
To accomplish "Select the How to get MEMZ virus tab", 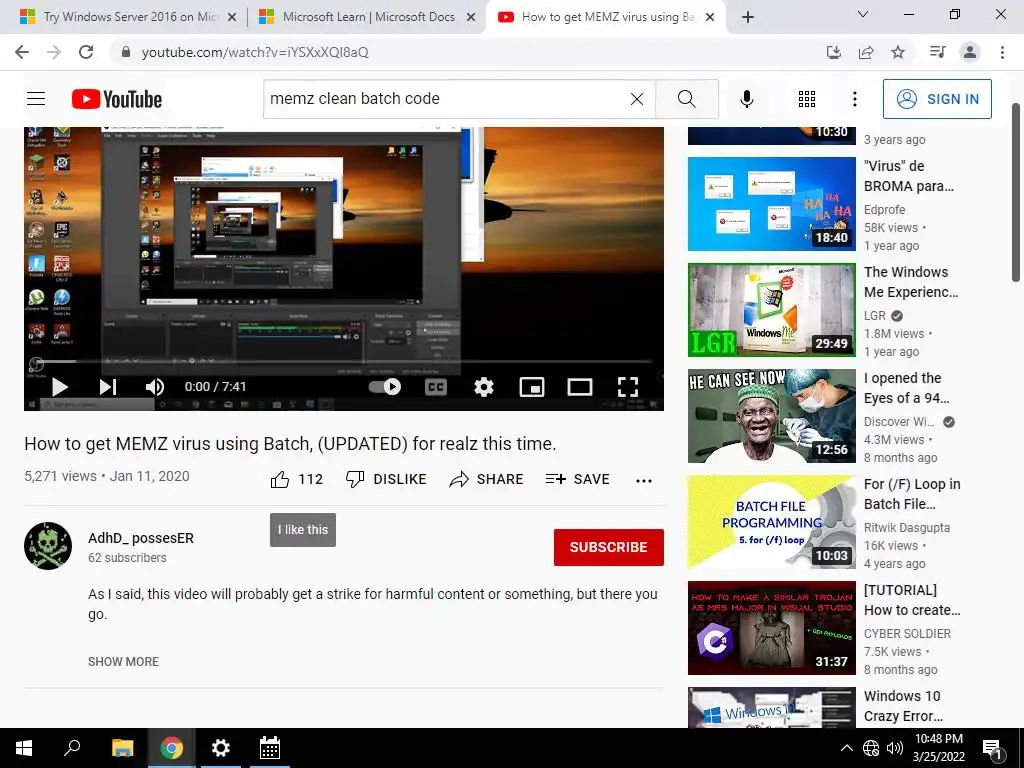I will click(606, 17).
